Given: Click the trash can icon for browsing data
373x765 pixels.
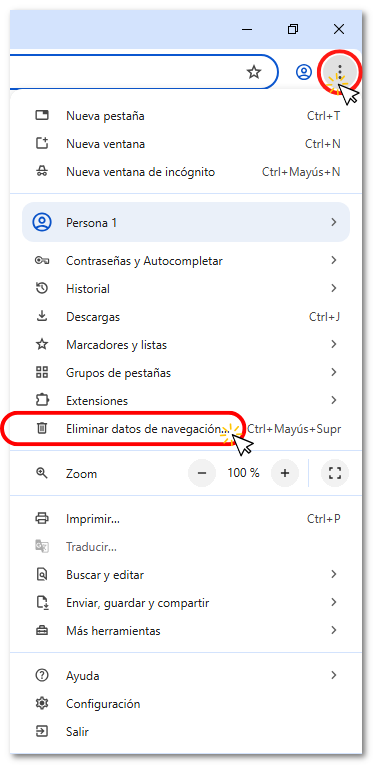Looking at the screenshot, I should point(42,429).
